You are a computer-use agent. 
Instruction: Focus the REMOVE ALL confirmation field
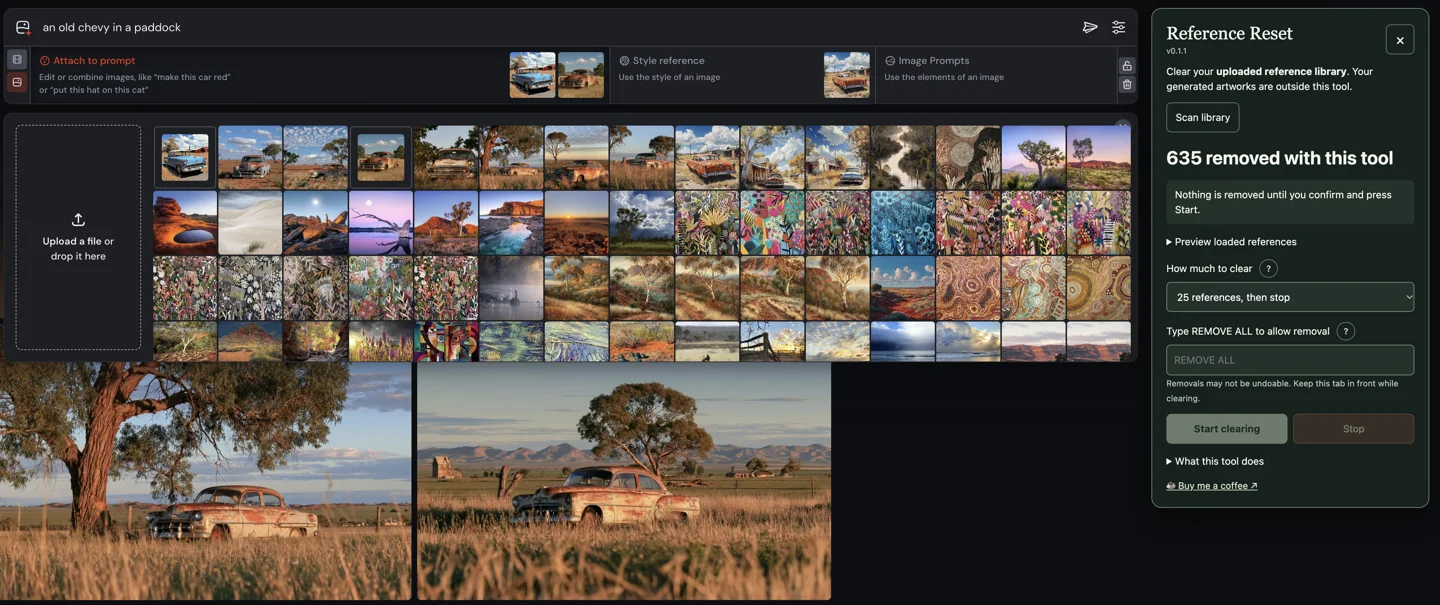[1290, 360]
